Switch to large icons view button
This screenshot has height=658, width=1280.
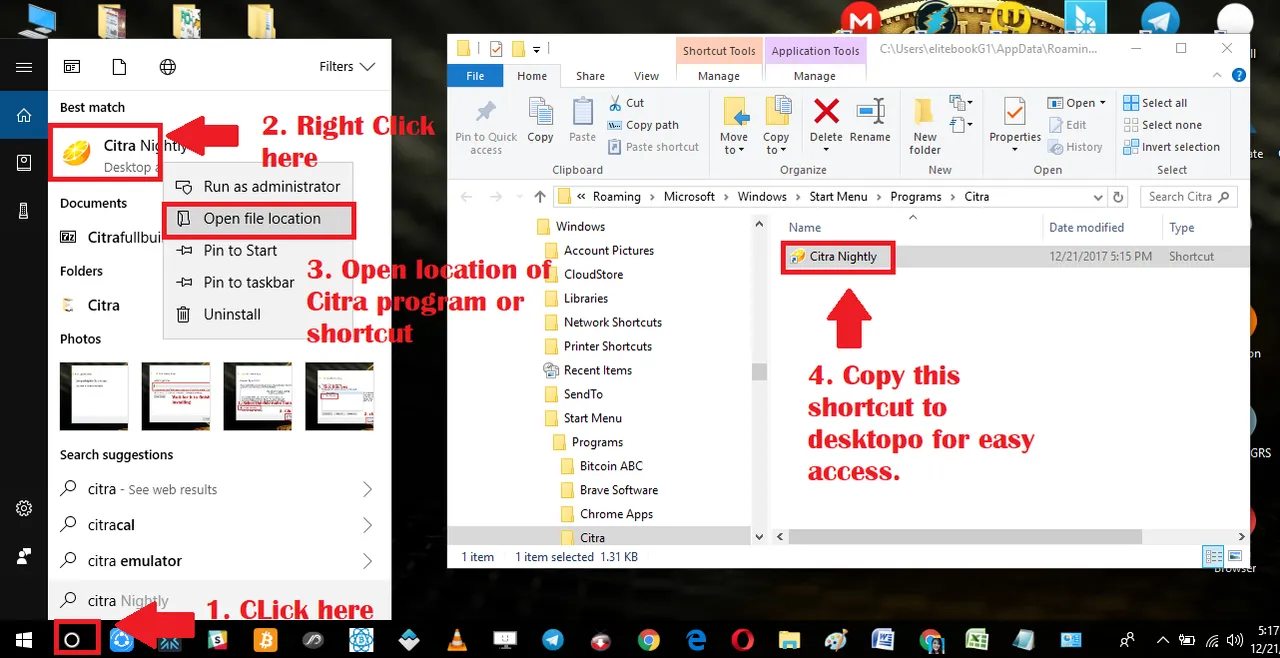click(1233, 557)
